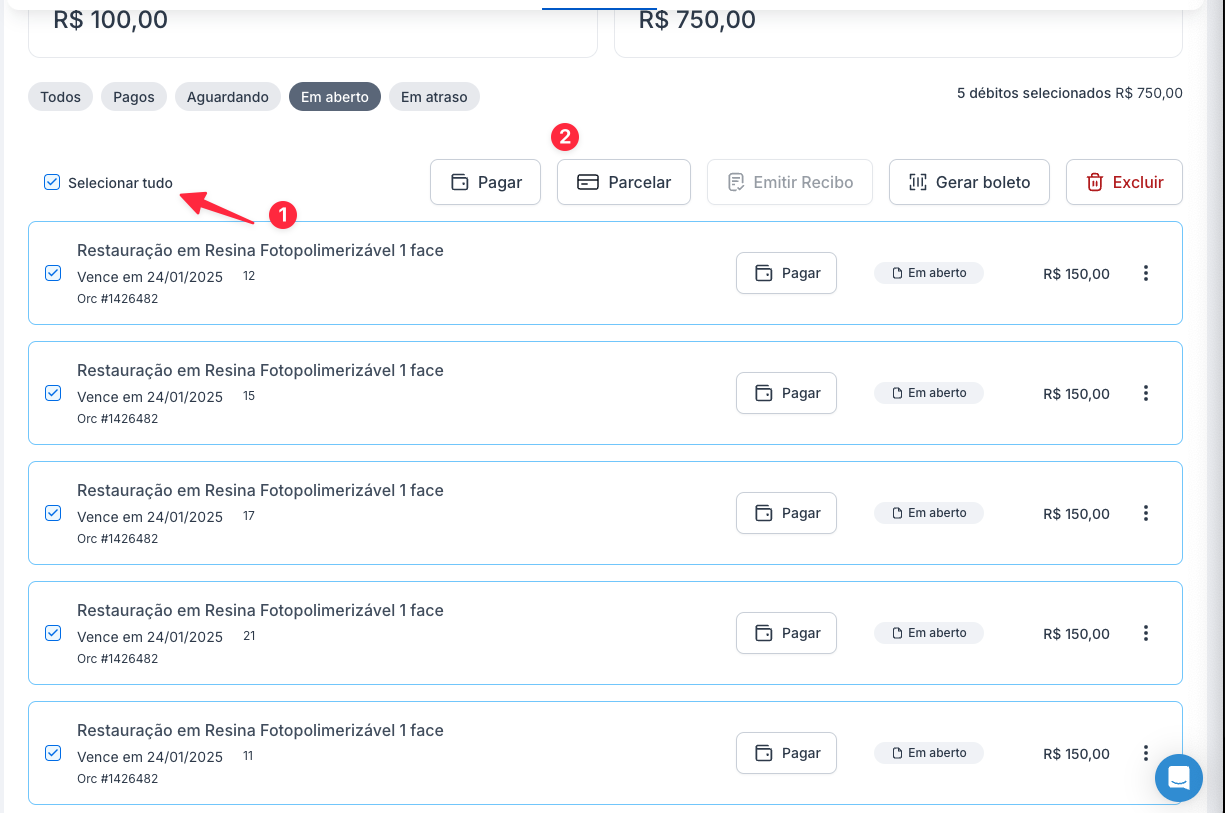Click the red Excluir button

point(1124,182)
